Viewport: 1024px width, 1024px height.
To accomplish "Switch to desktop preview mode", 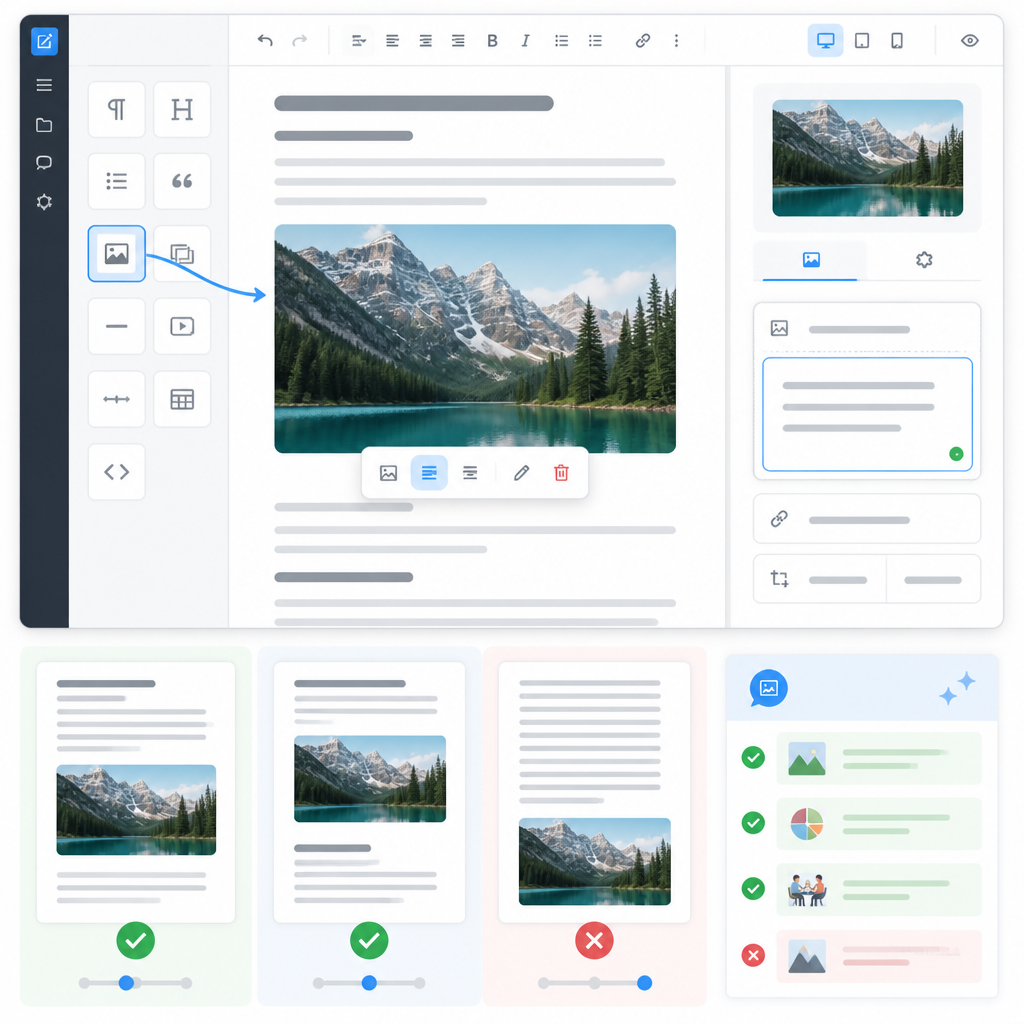I will click(x=825, y=40).
